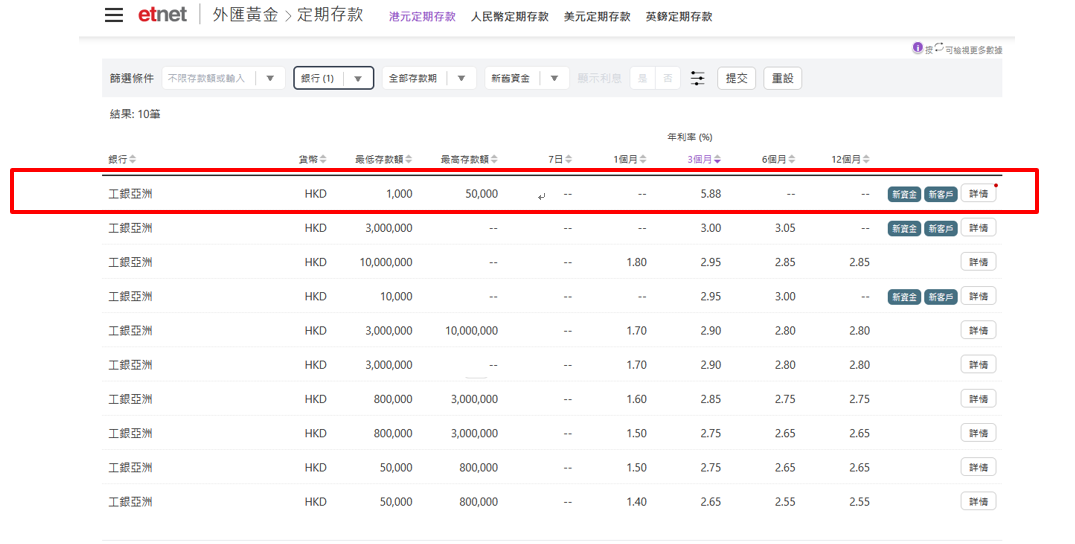Open 詳情 for the 5.88 rate row
This screenshot has width=1075, height=544.
tap(978, 193)
